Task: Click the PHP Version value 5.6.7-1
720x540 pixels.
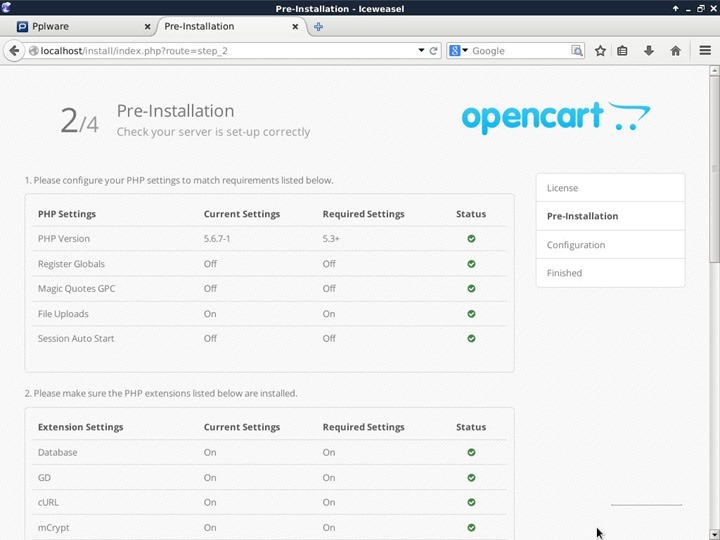Action: click(x=217, y=239)
